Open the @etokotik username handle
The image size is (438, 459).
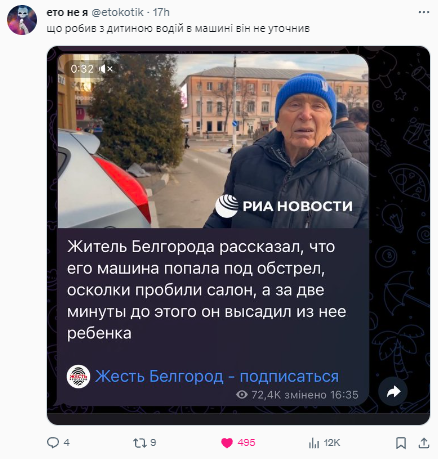tap(117, 12)
